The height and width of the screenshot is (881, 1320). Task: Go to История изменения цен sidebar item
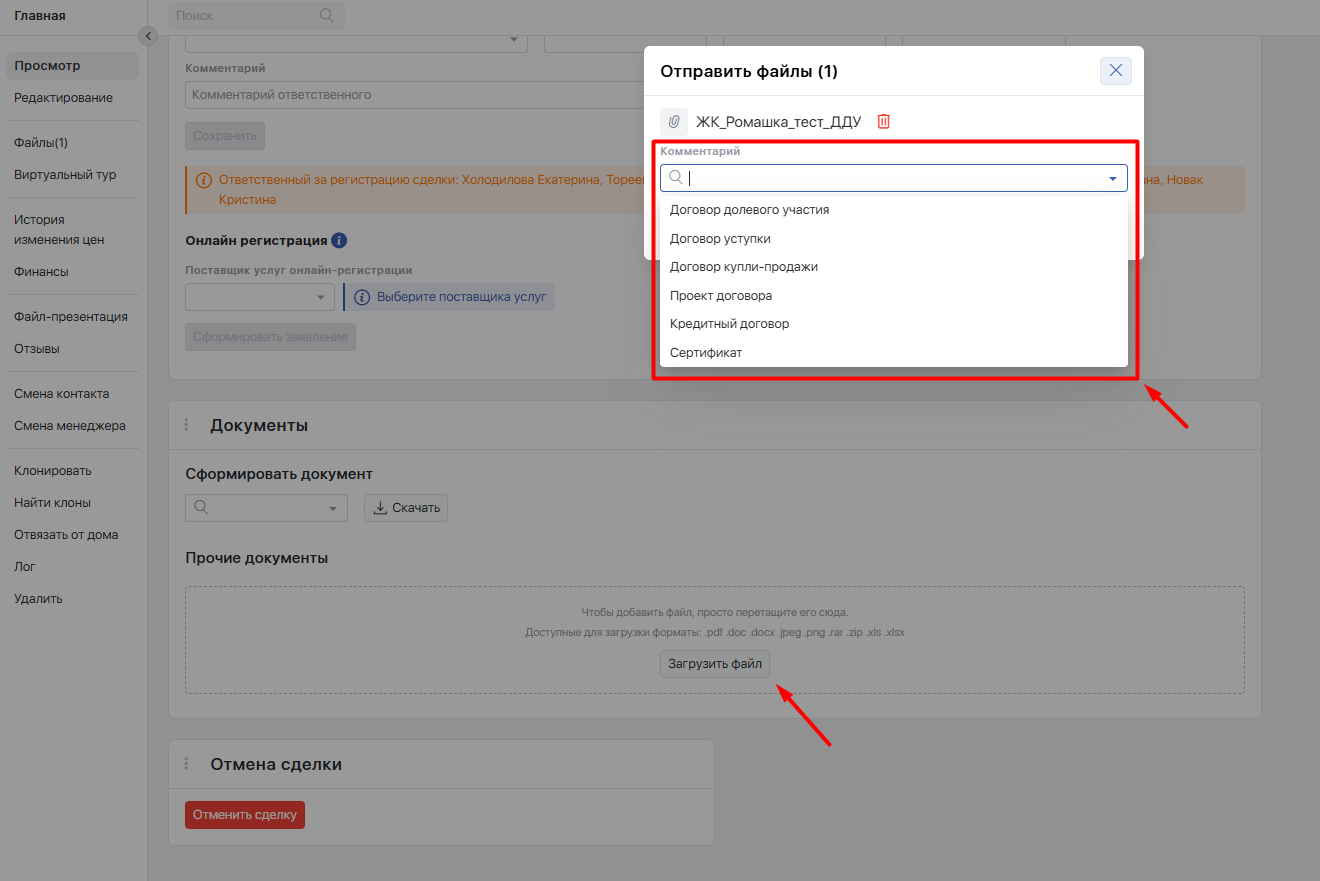point(59,230)
